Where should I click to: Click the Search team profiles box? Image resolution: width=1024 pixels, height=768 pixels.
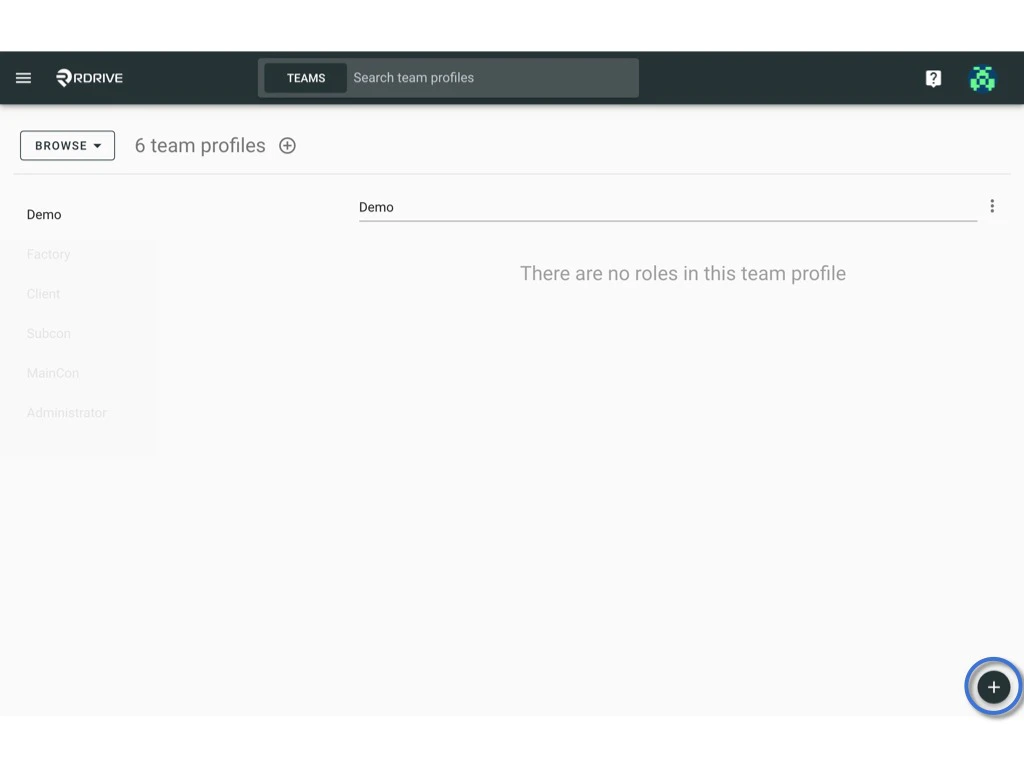coord(490,78)
